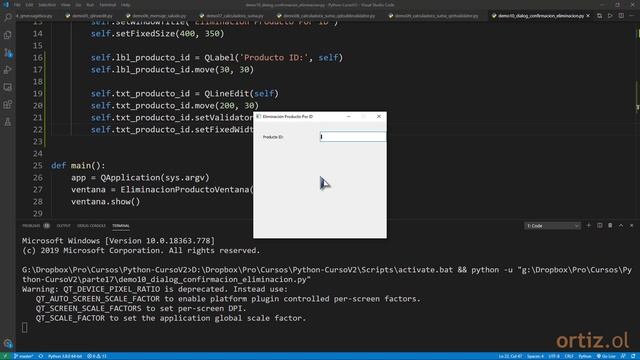Open the terminal selector dropdown '1: Code'
The image size is (640, 360).
(x=552, y=226)
